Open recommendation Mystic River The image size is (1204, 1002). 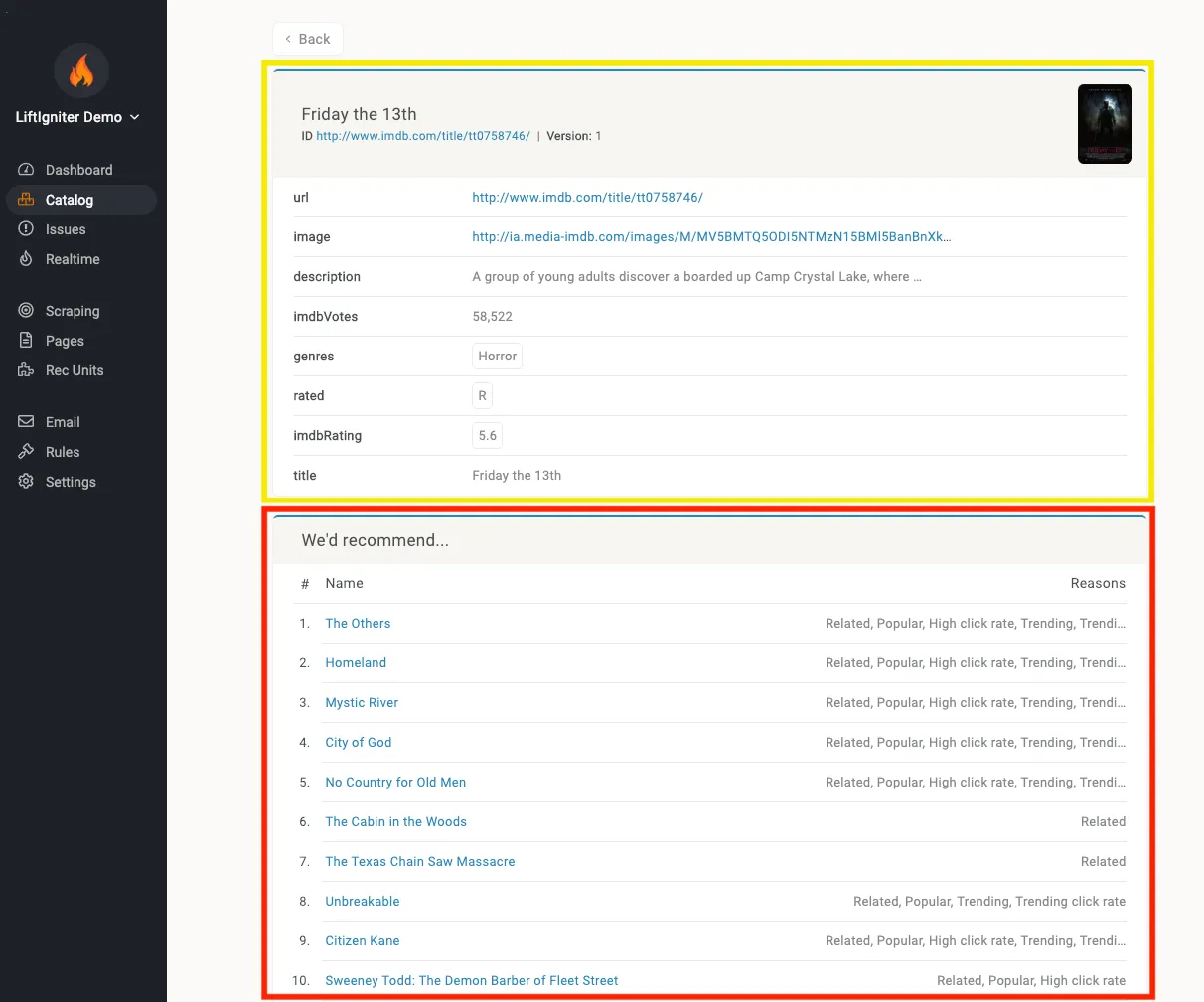(362, 703)
